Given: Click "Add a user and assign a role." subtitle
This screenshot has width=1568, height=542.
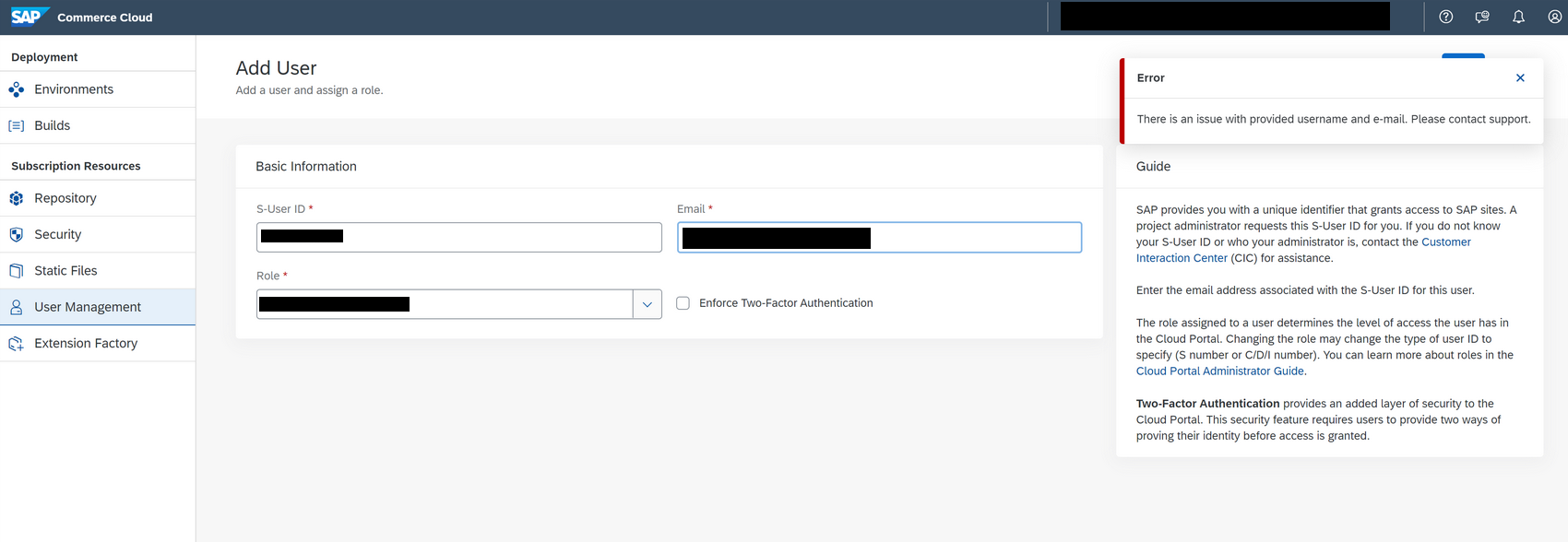Looking at the screenshot, I should coord(309,90).
